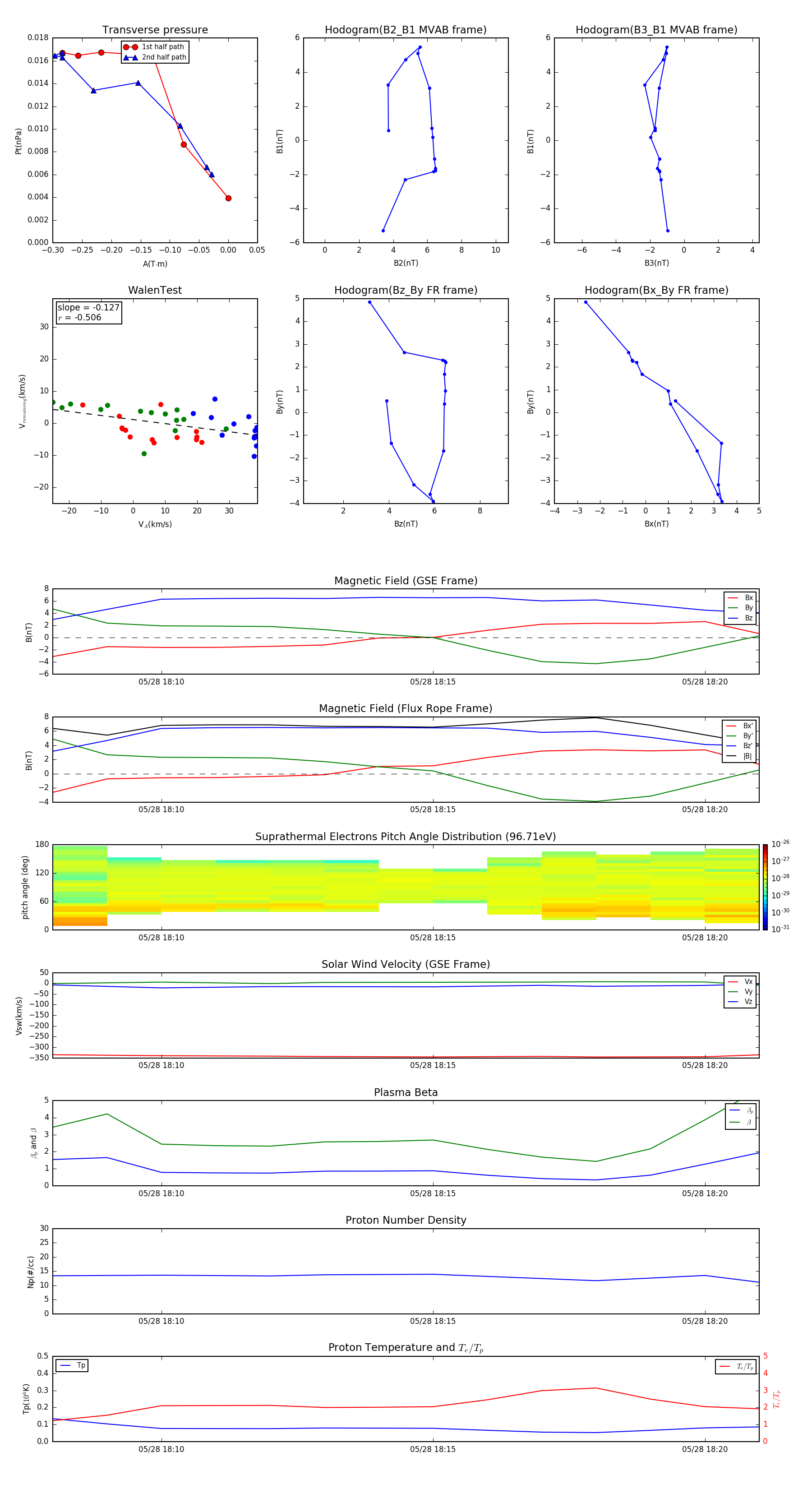Screen dimensions: 812x1489
Task: Click 'slope = -0.127' annotation
Action: [x=88, y=308]
